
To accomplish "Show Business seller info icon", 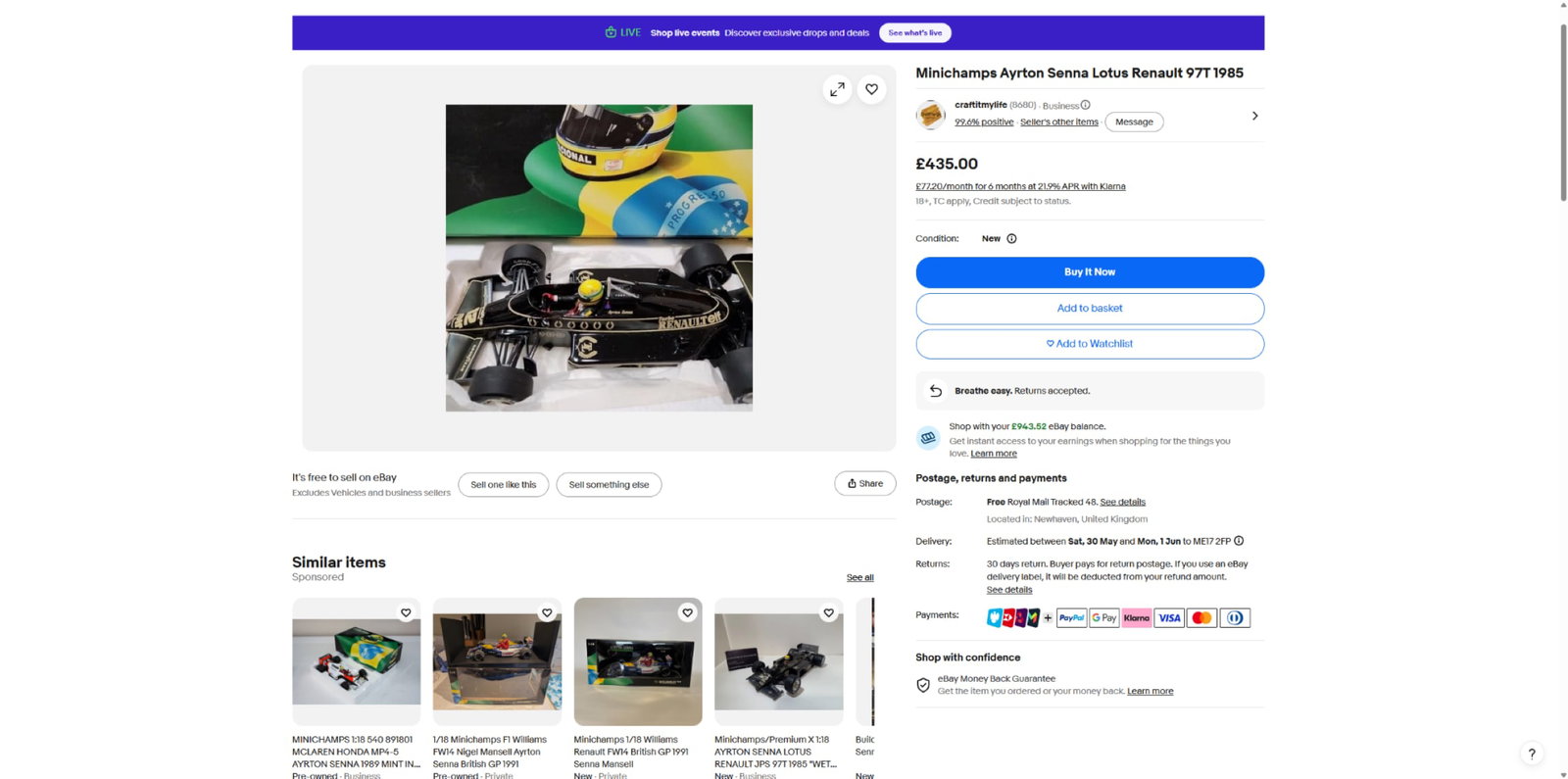I will pos(1085,105).
